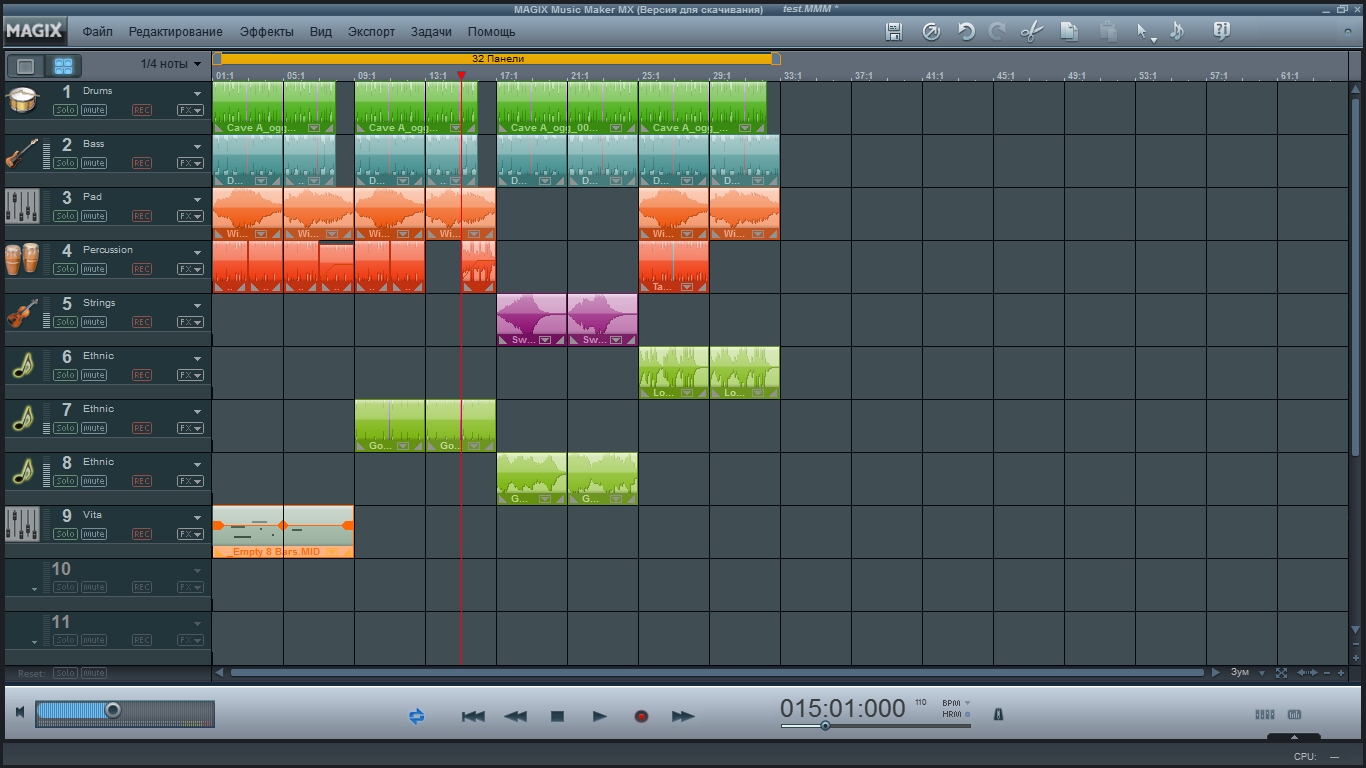This screenshot has height=768, width=1366.
Task: Stop playback with the Stop button
Action: 557,716
